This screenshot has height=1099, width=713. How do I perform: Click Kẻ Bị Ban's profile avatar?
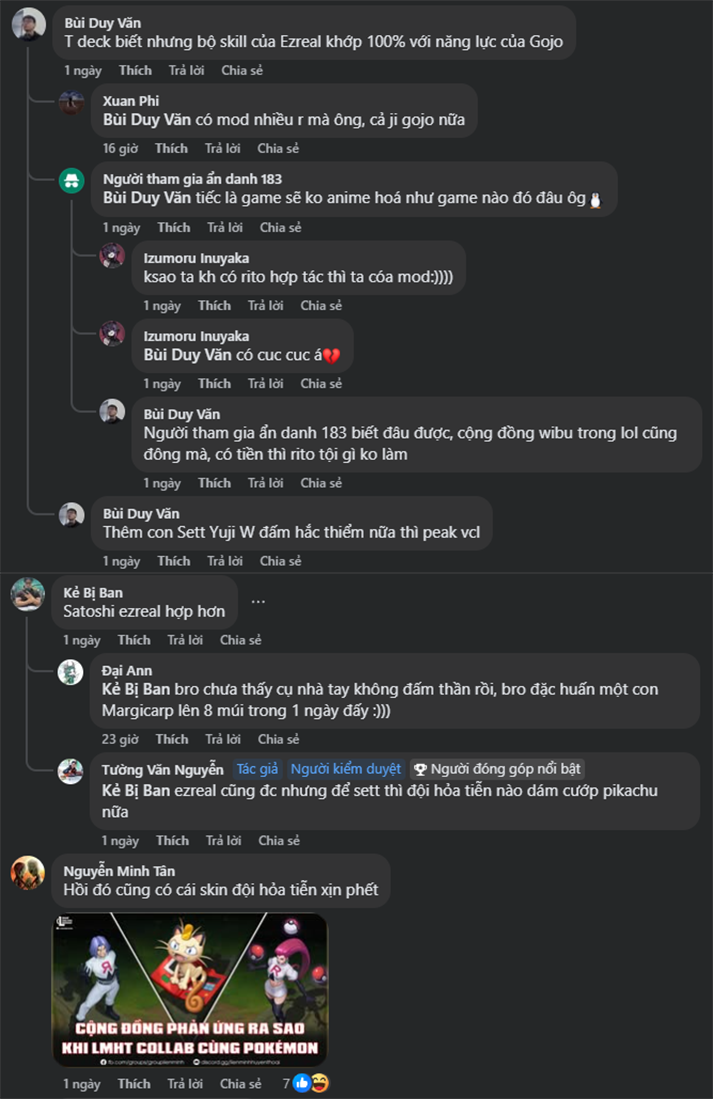pyautogui.click(x=28, y=594)
